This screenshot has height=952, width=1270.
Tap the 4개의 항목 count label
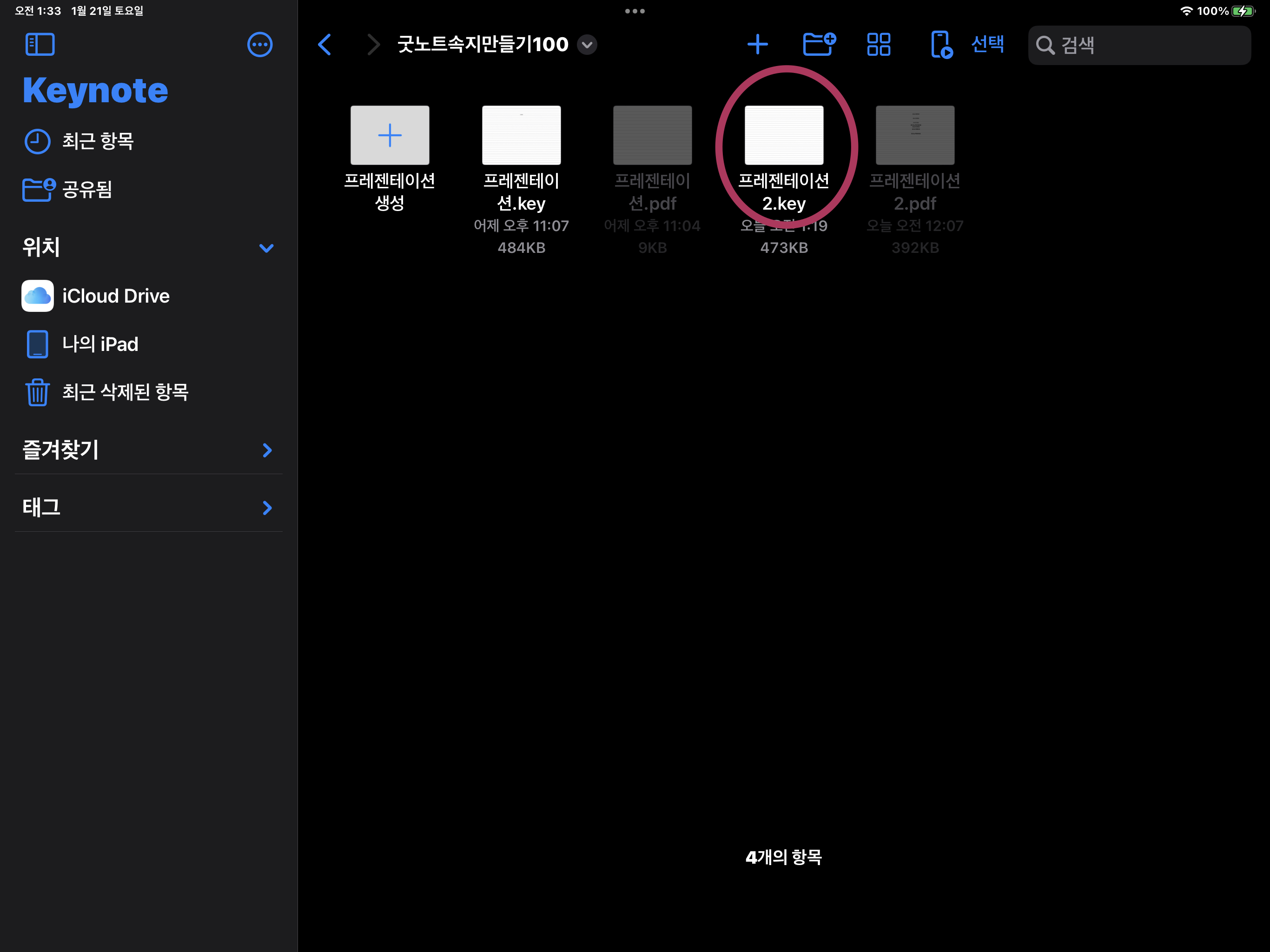784,857
